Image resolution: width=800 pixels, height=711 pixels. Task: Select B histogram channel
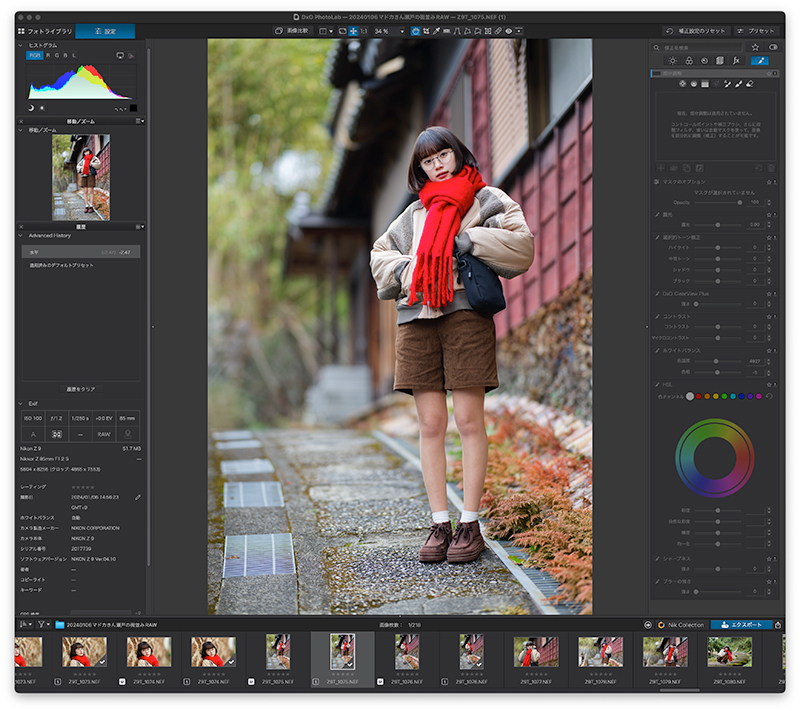(x=65, y=56)
